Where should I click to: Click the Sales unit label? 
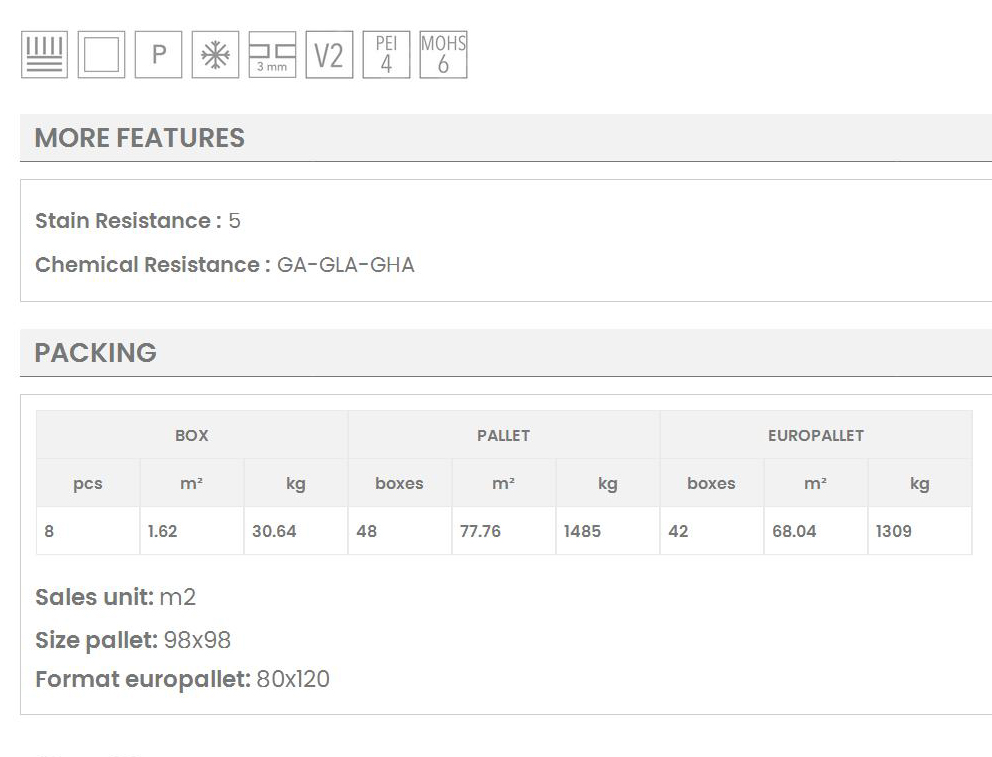pyautogui.click(x=94, y=597)
